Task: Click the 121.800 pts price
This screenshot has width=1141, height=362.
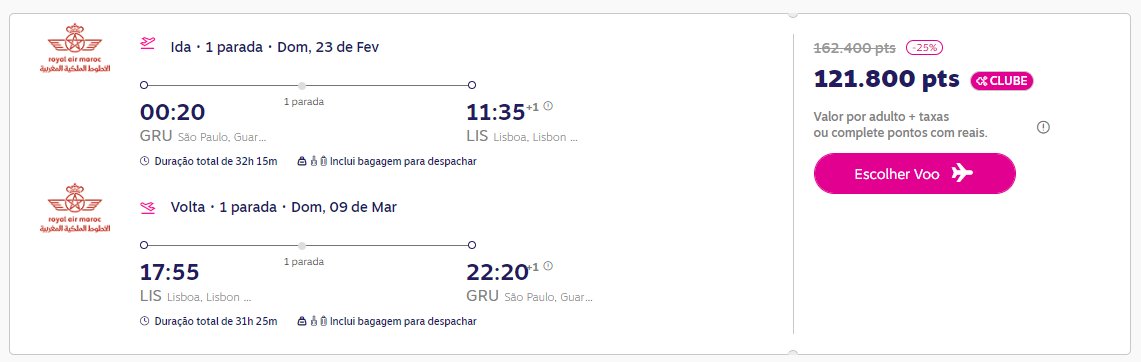Action: pos(887,79)
